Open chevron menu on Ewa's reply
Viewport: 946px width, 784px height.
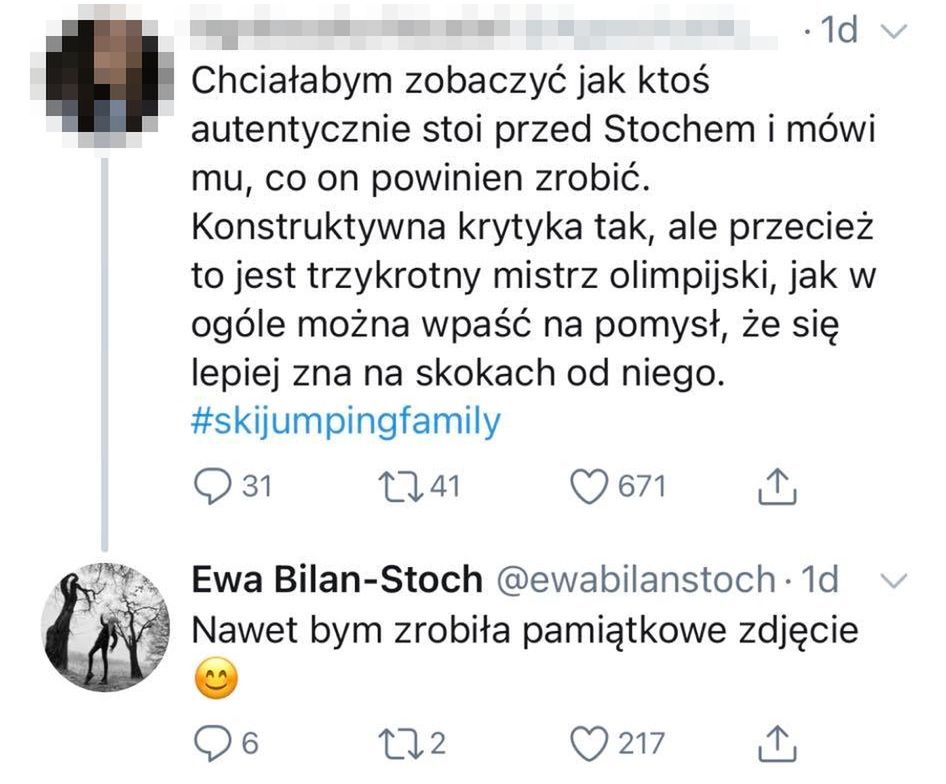[x=891, y=579]
